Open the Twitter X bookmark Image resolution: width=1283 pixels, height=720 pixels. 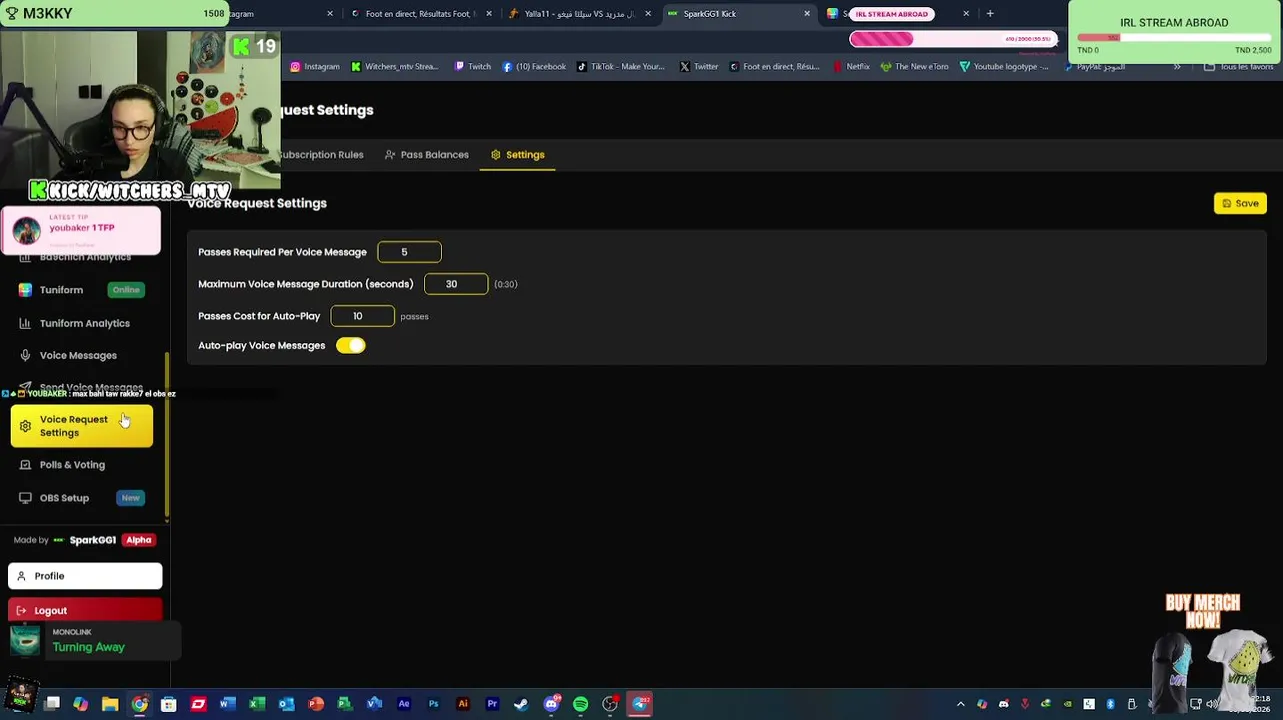[x=699, y=67]
